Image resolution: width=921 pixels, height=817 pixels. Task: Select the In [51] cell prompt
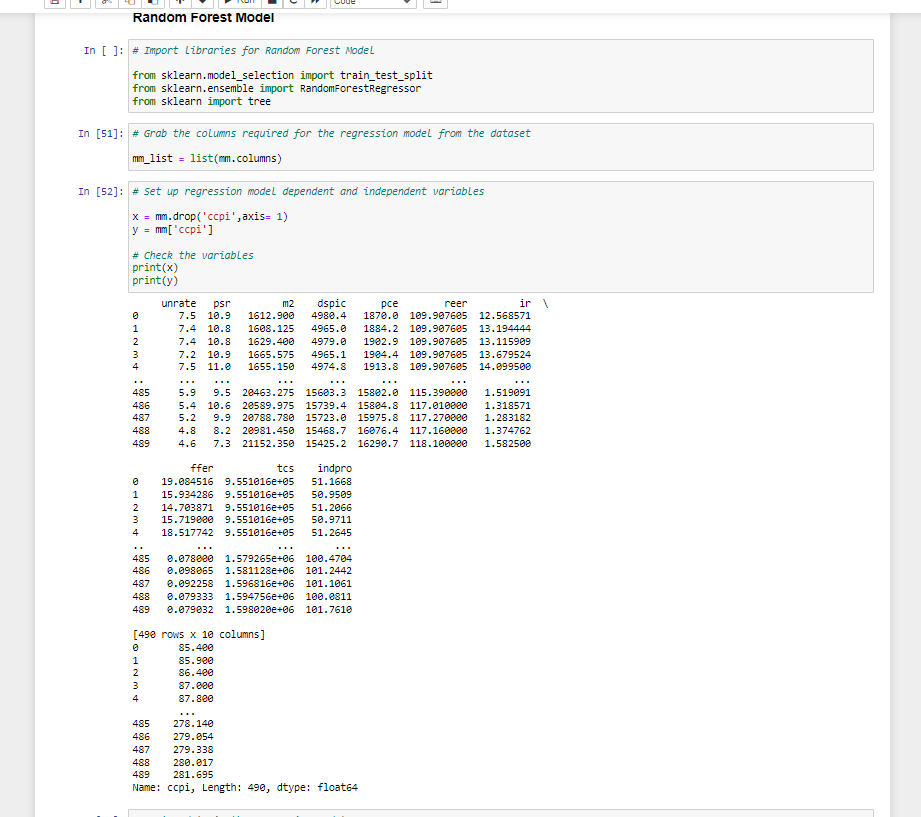(100, 134)
